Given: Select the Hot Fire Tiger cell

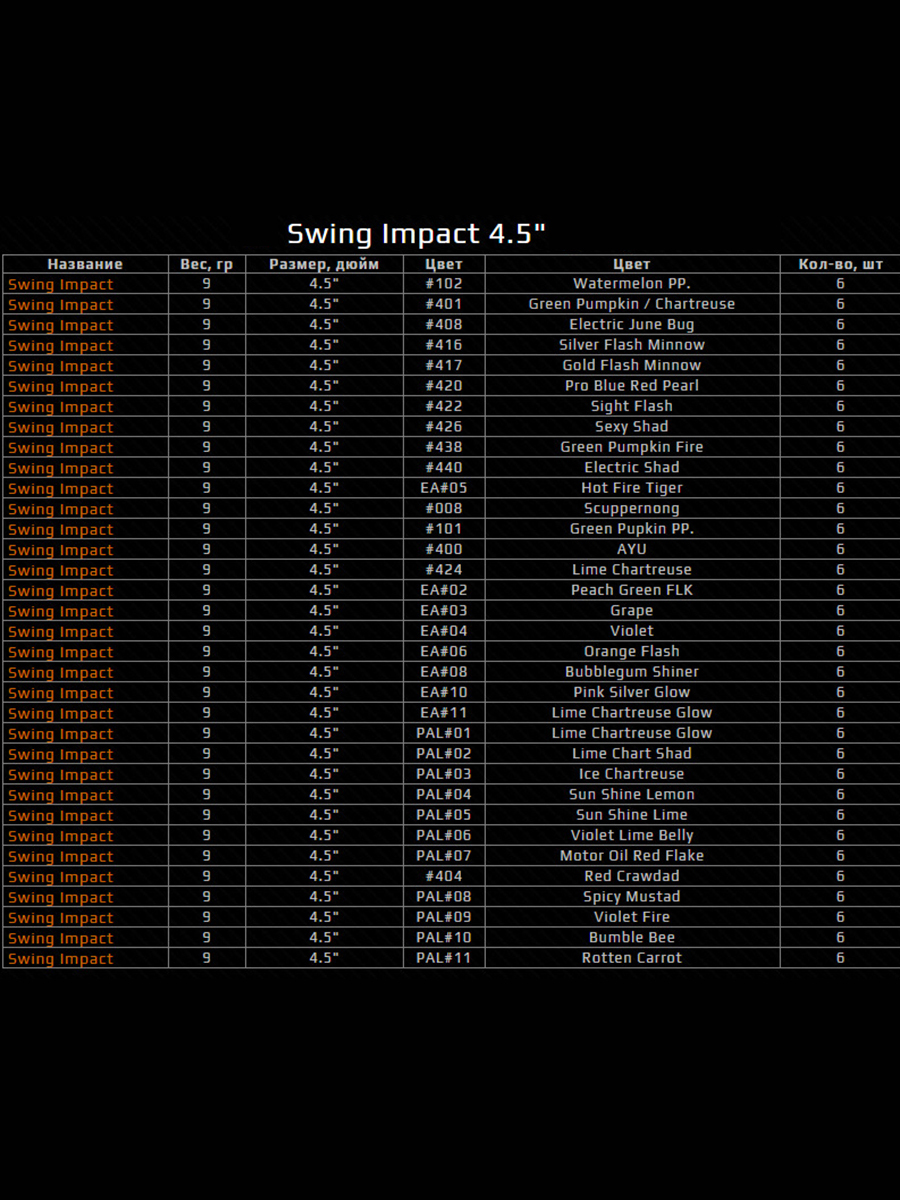Looking at the screenshot, I should (x=632, y=488).
